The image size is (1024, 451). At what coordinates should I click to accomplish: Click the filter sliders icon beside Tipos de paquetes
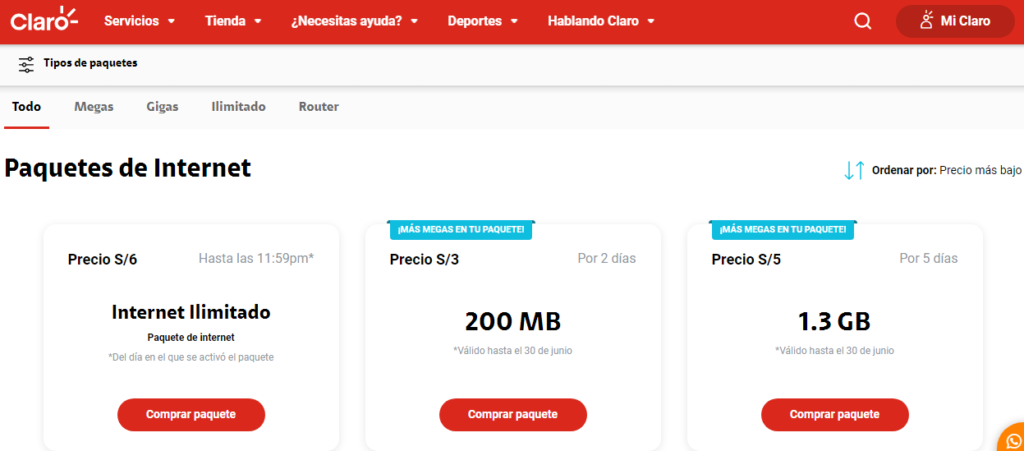click(26, 64)
